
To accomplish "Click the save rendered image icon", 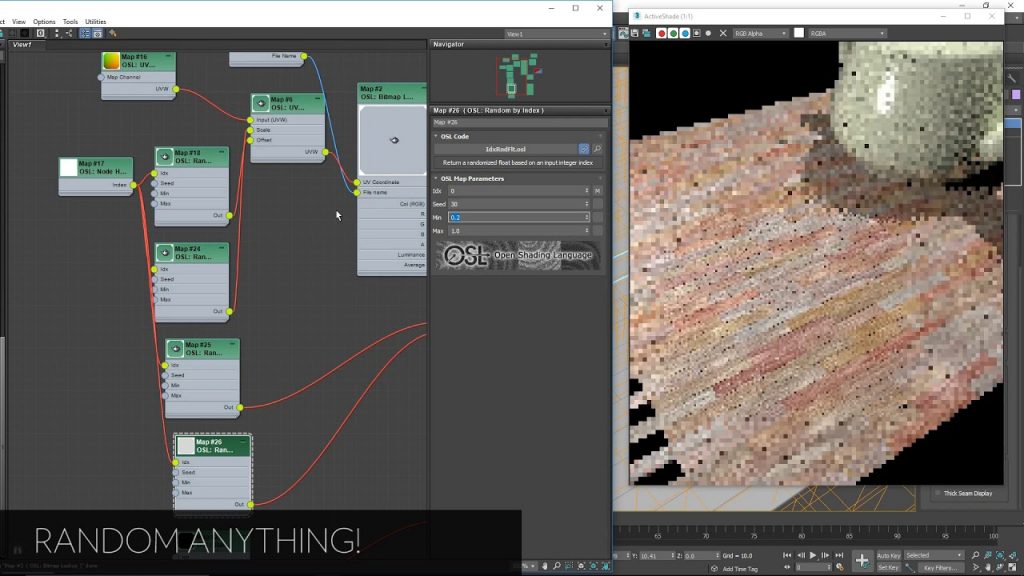I will pos(634,32).
